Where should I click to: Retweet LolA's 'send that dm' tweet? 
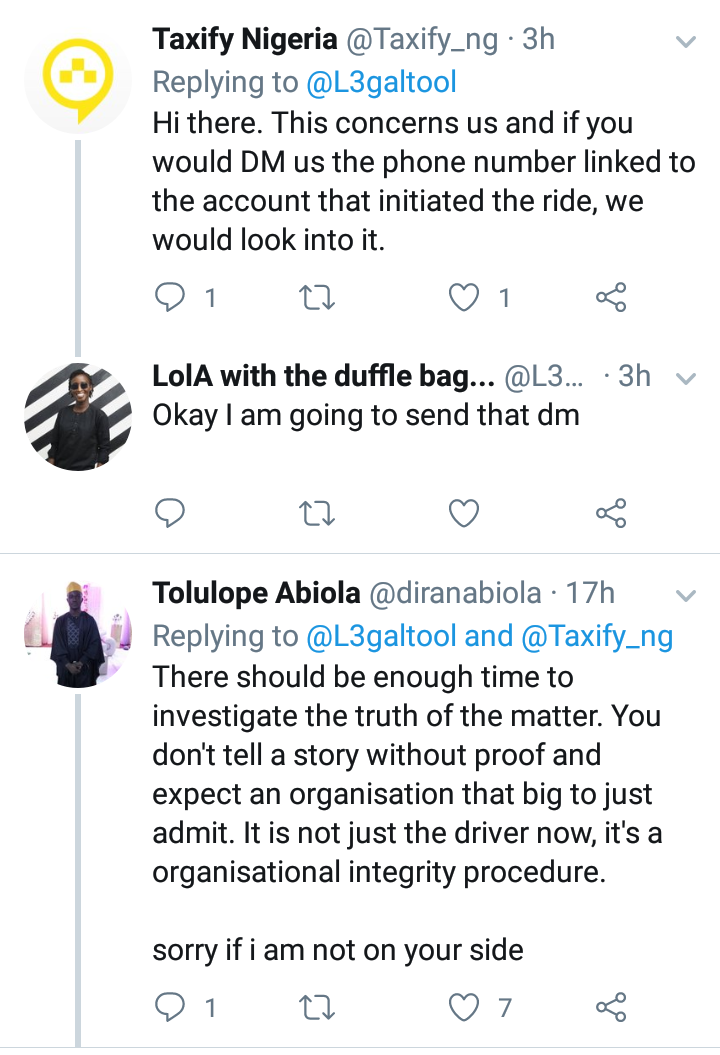(x=318, y=513)
